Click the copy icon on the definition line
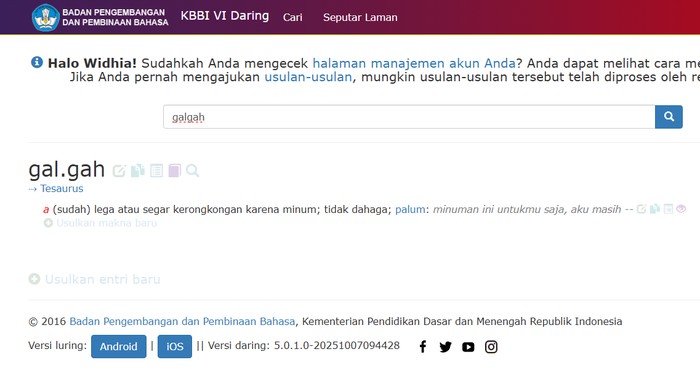The width and height of the screenshot is (700, 381). coord(655,209)
